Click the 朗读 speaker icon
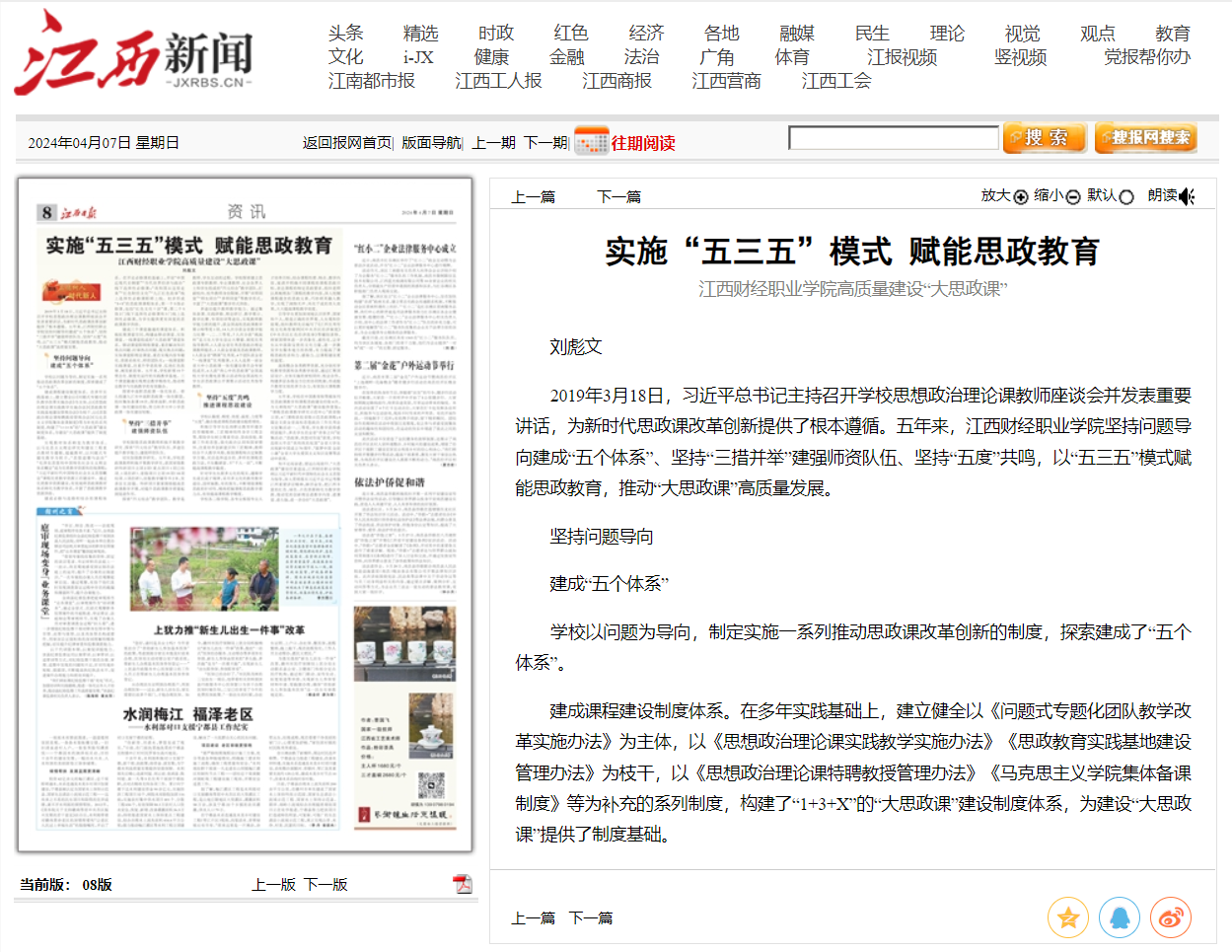 tap(1187, 196)
